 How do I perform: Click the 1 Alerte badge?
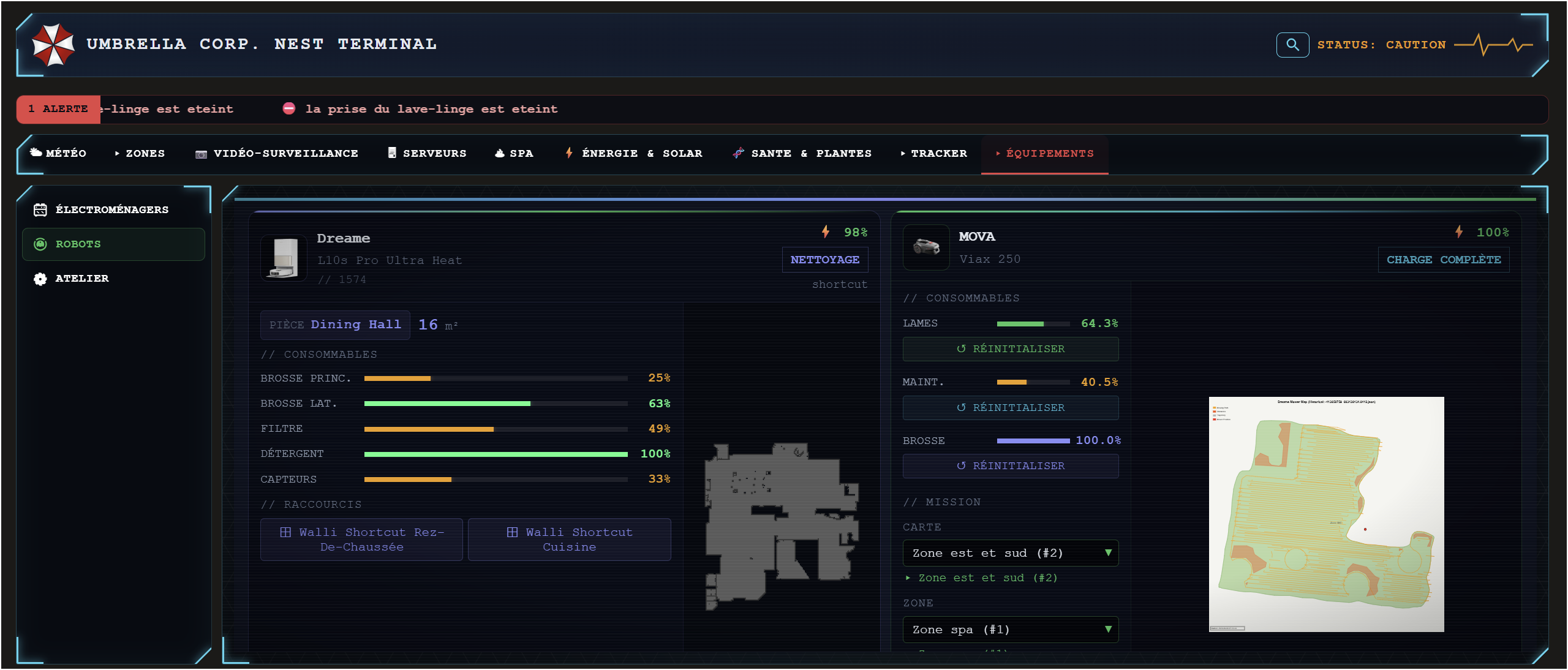(58, 109)
